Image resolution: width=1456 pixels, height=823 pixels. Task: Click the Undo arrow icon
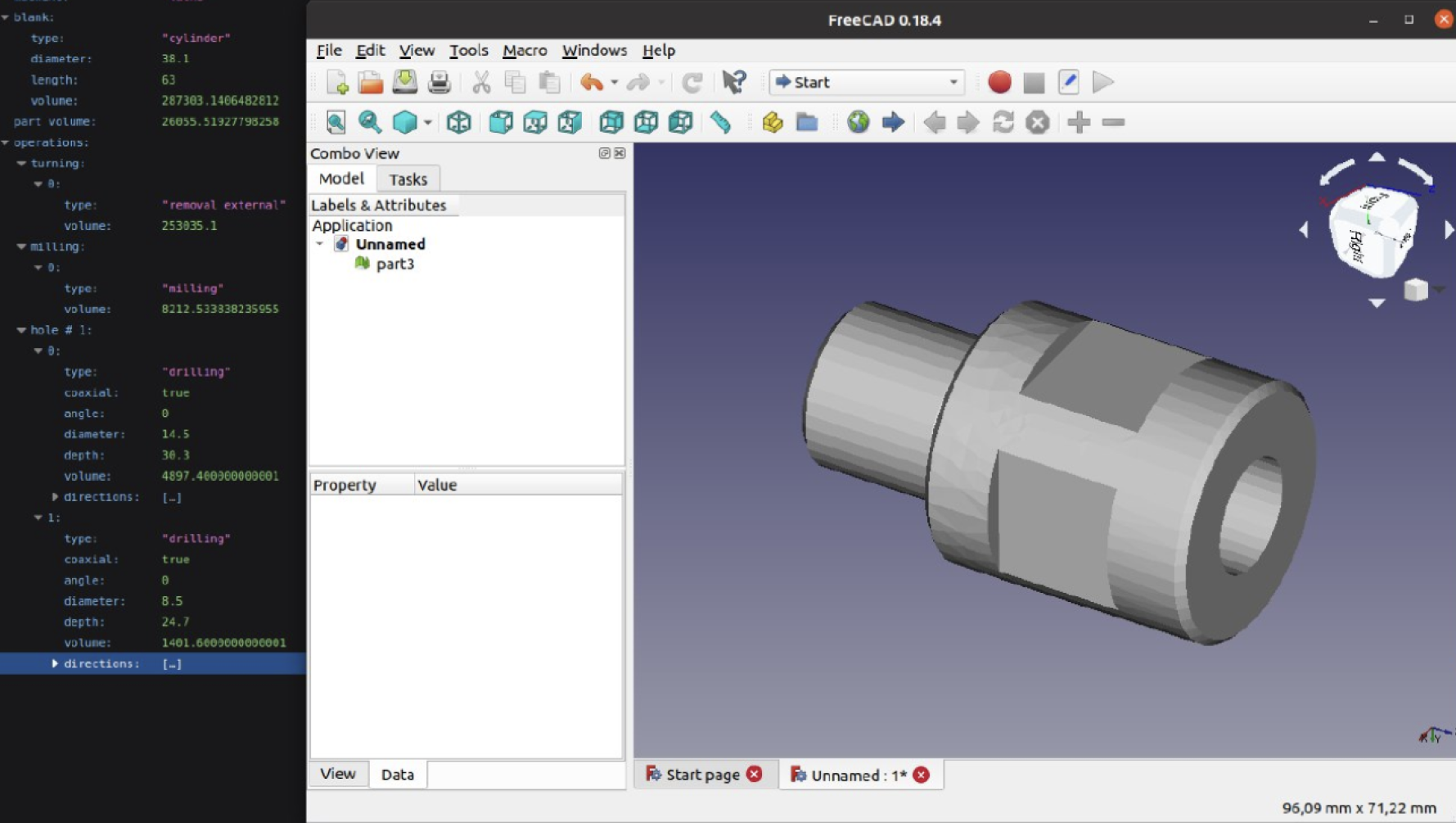[x=591, y=82]
